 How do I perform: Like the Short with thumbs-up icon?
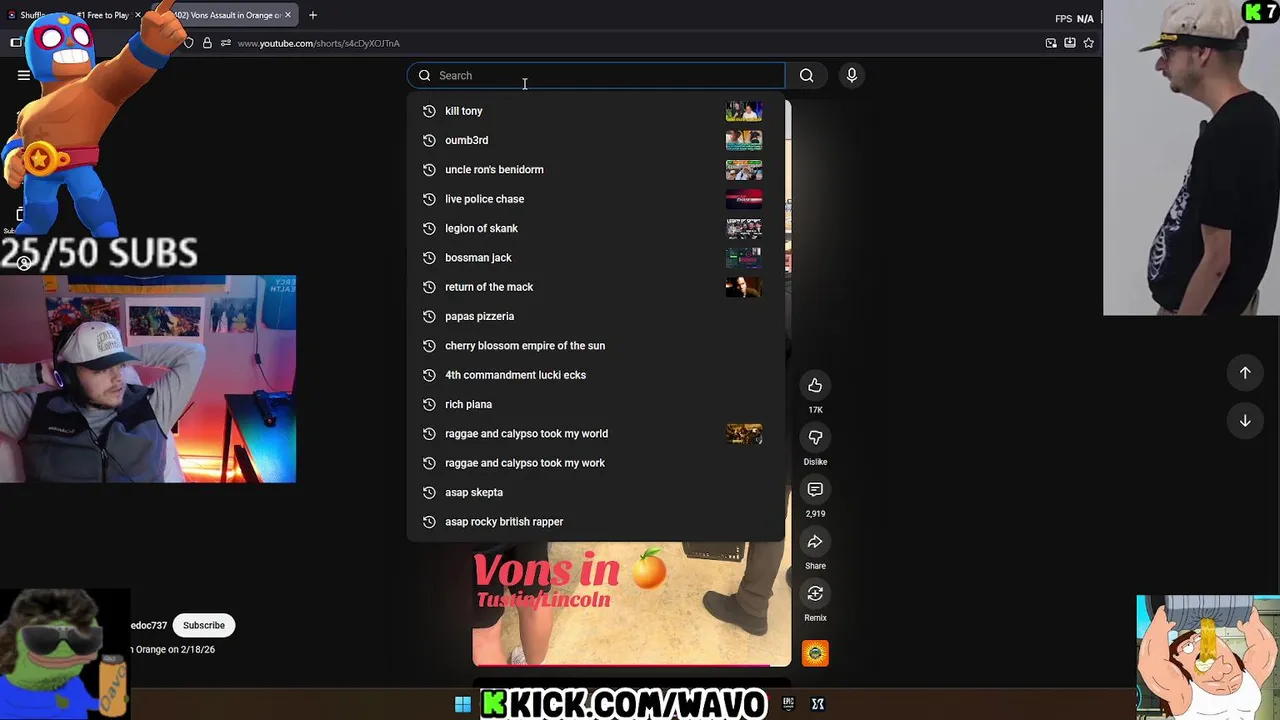(815, 386)
